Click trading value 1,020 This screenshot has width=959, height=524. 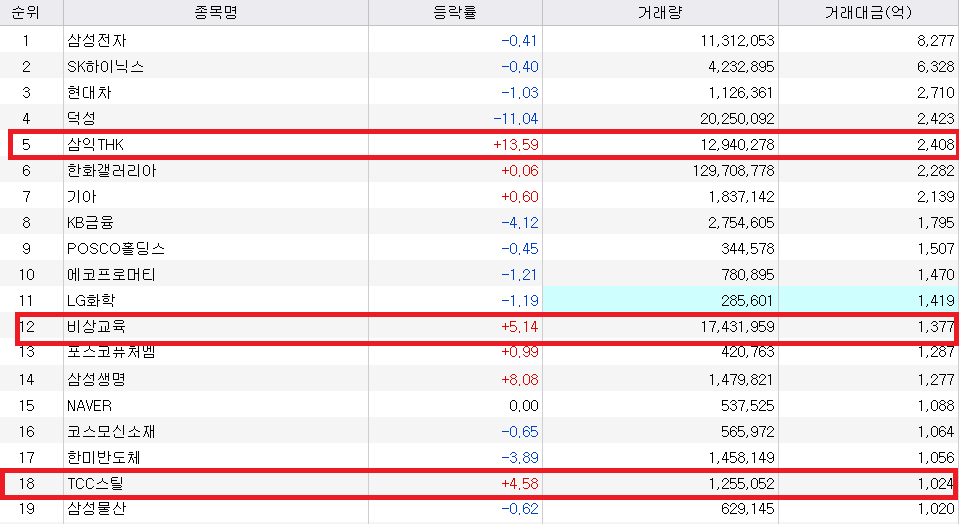936,509
